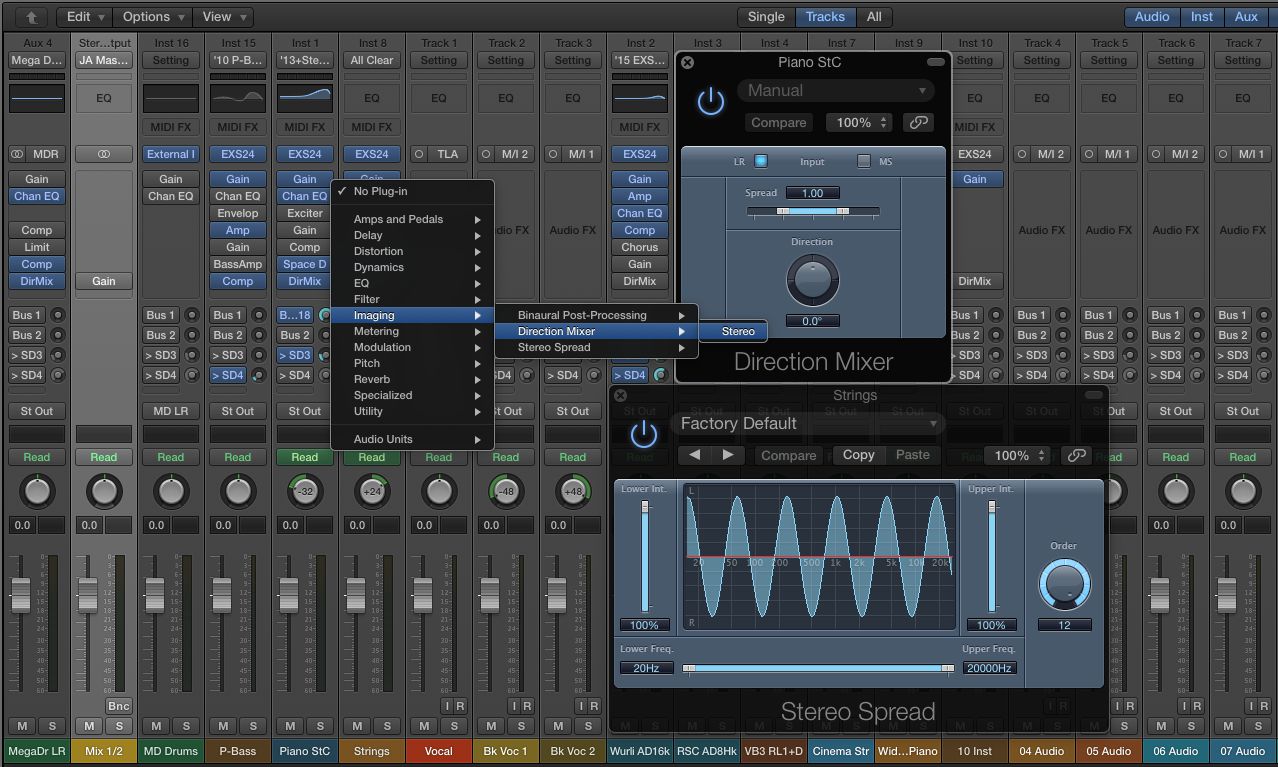Image resolution: width=1278 pixels, height=767 pixels.
Task: Solo the Vocal channel
Action: coord(453,726)
